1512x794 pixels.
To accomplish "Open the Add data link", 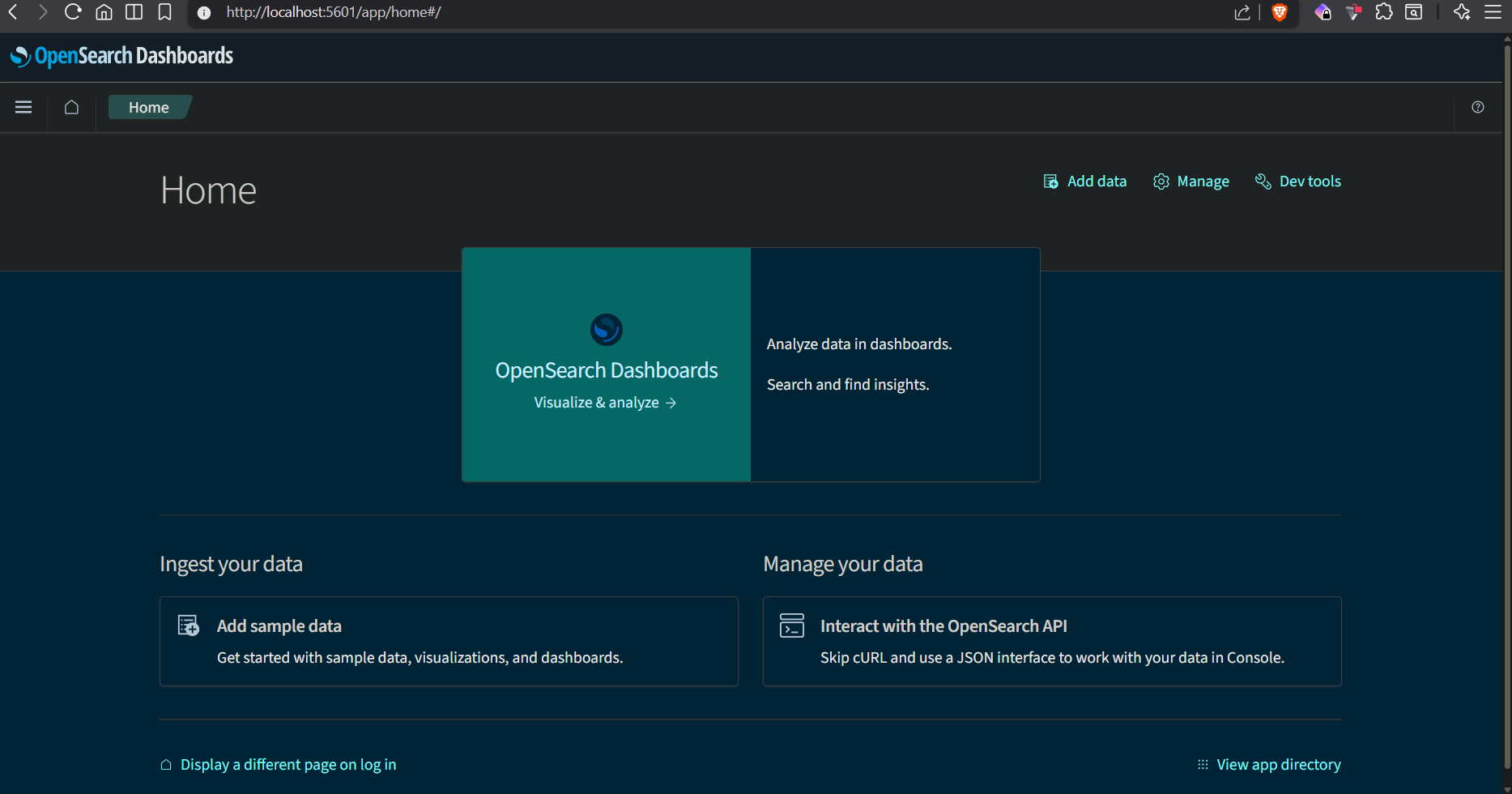I will coord(1085,181).
